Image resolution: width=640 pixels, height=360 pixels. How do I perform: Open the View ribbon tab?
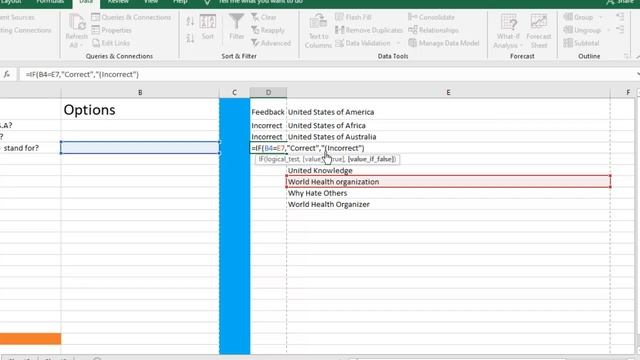151,2
